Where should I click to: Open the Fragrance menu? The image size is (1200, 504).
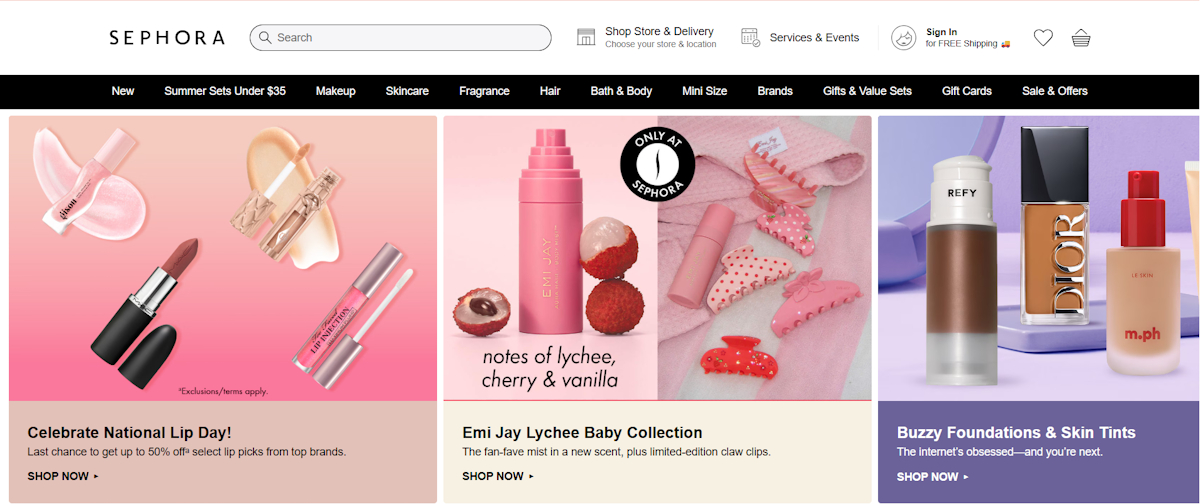(x=484, y=91)
